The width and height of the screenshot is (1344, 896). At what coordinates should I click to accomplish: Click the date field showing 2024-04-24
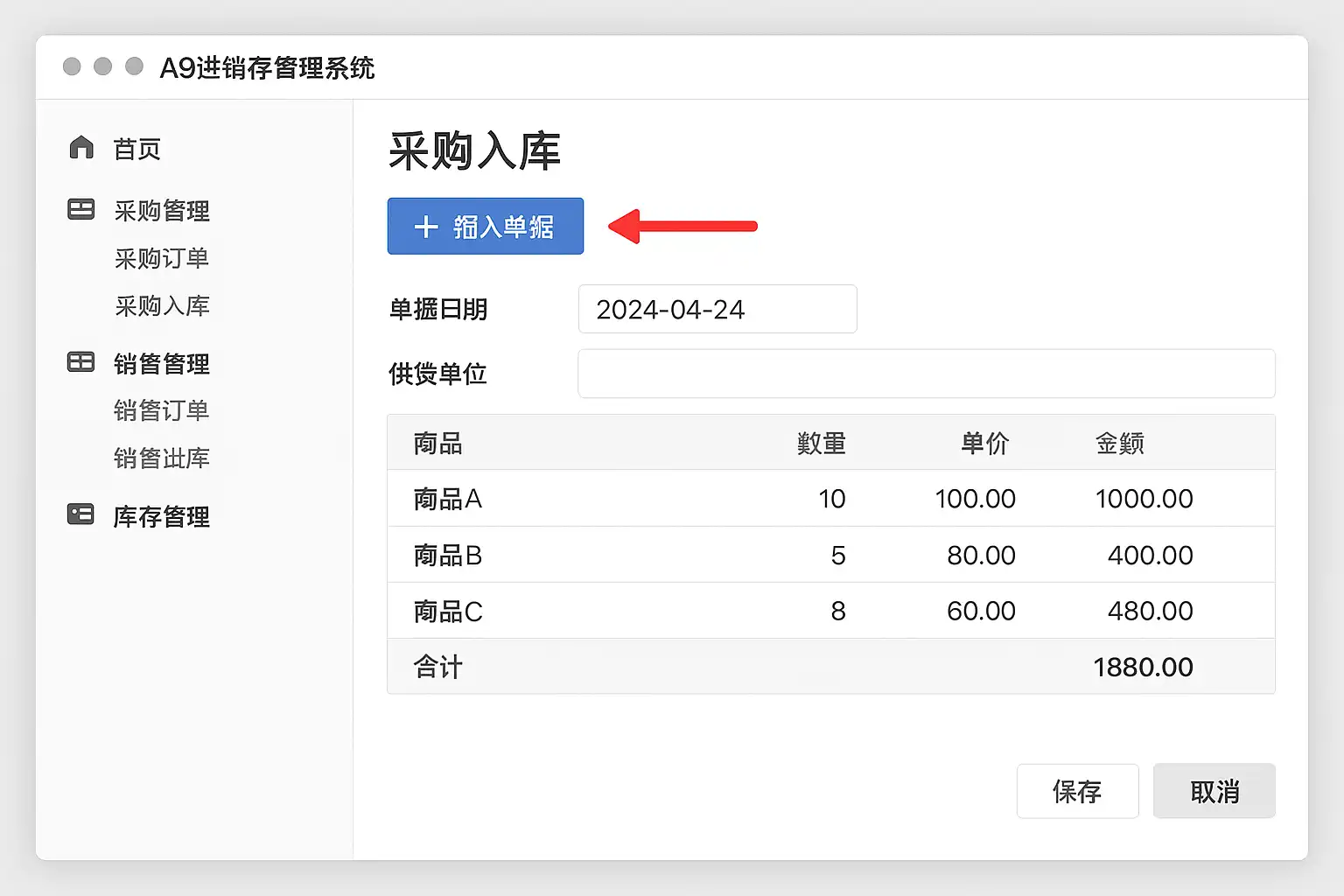tap(717, 309)
